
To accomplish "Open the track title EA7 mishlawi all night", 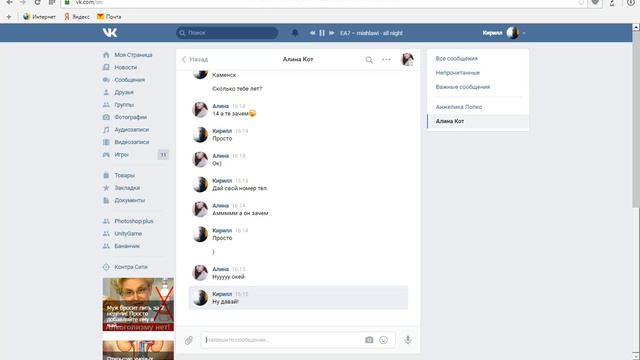I will coord(371,33).
